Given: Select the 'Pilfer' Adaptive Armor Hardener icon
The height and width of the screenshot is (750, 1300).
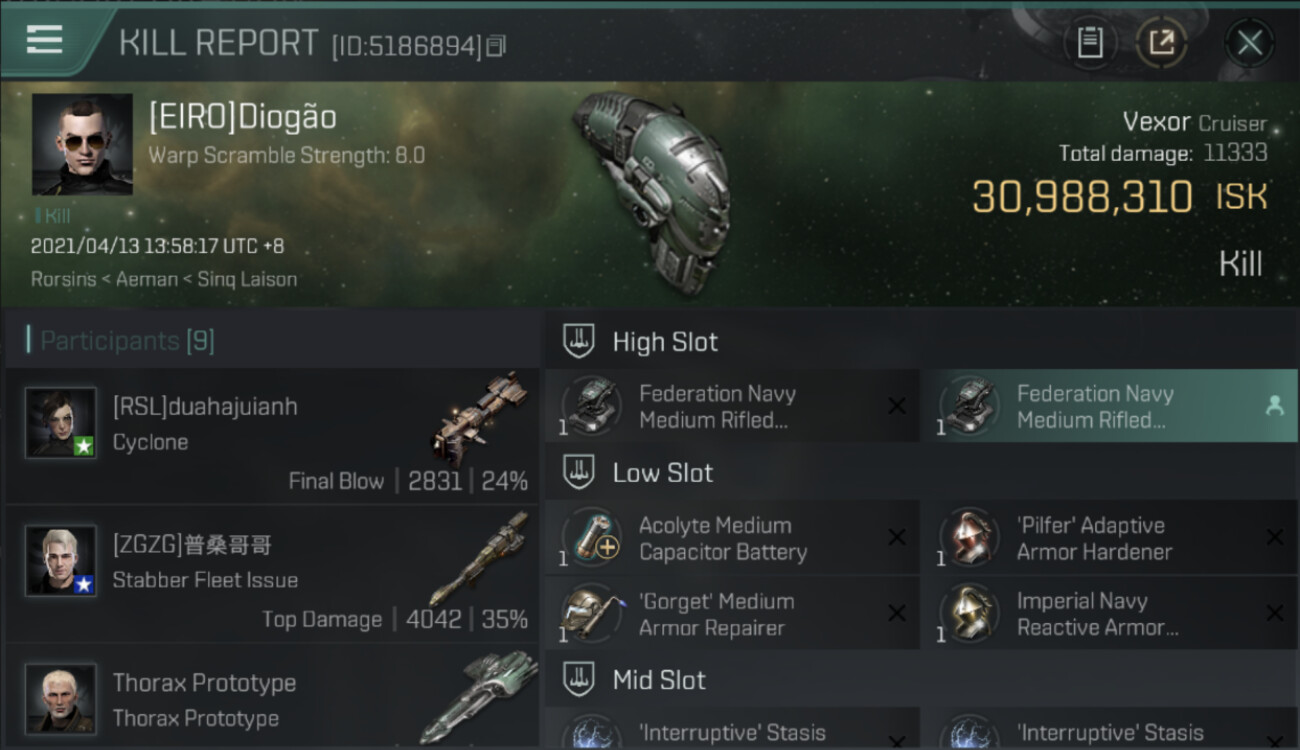Looking at the screenshot, I should click(x=970, y=538).
